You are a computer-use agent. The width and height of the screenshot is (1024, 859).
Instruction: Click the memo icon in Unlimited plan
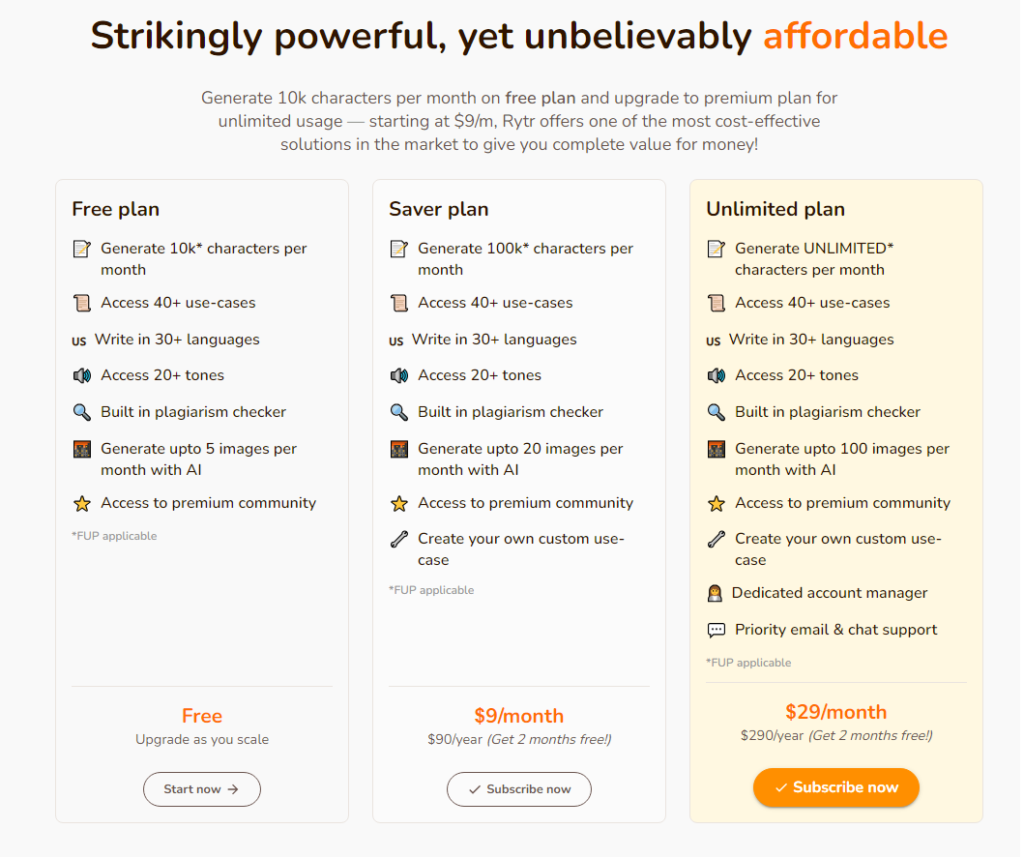click(x=716, y=249)
